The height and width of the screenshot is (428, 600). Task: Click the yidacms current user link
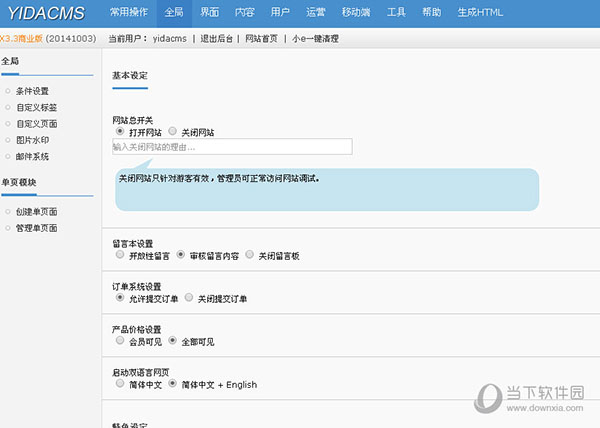pos(170,39)
